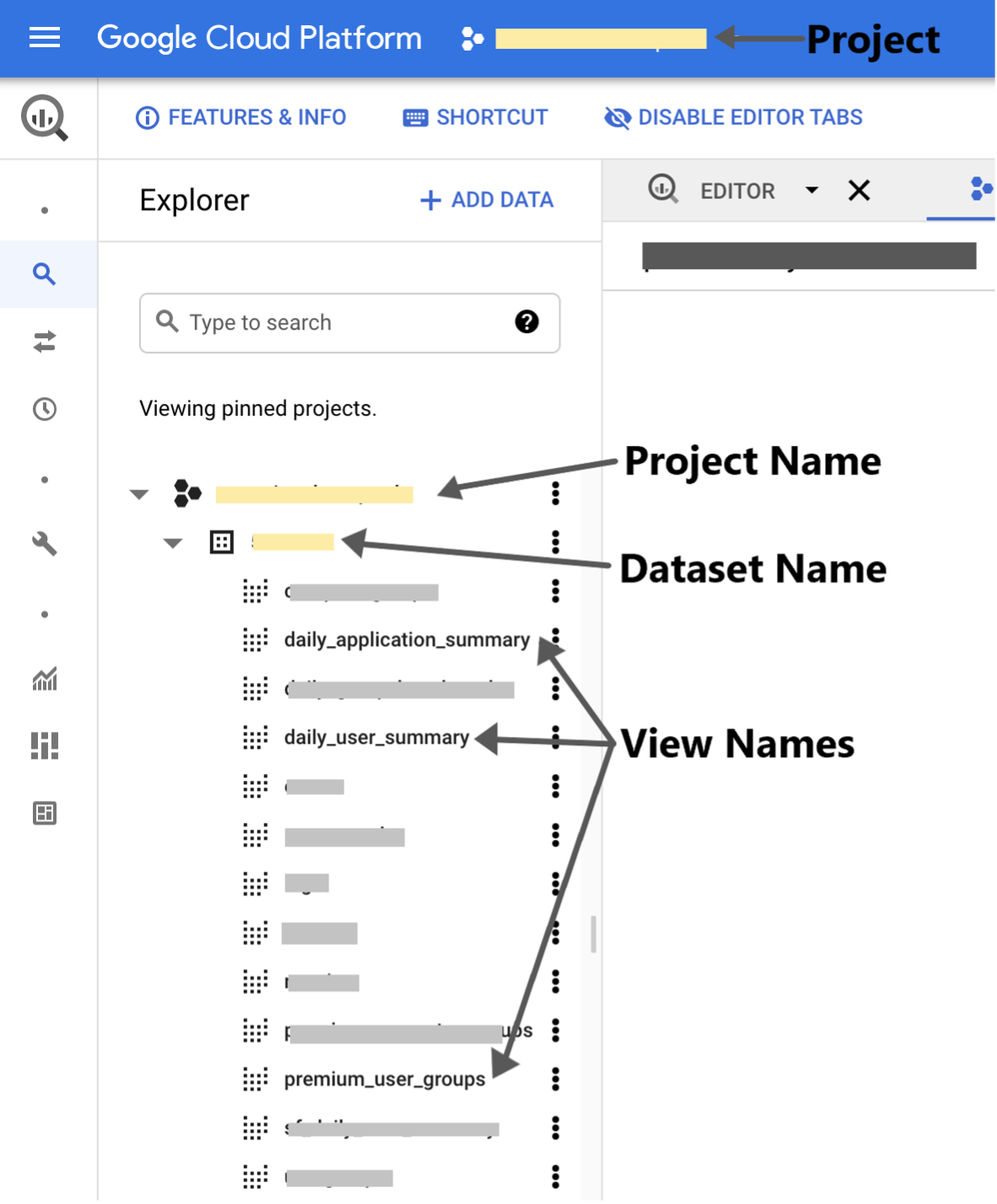Open the hamburger navigation menu
Image resolution: width=997 pixels, height=1204 pixels.
(45, 38)
